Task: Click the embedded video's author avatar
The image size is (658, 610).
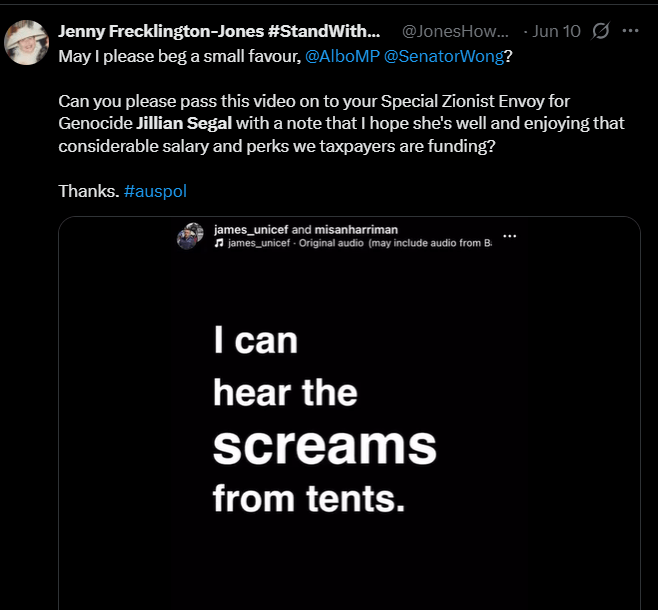Action: pos(190,236)
